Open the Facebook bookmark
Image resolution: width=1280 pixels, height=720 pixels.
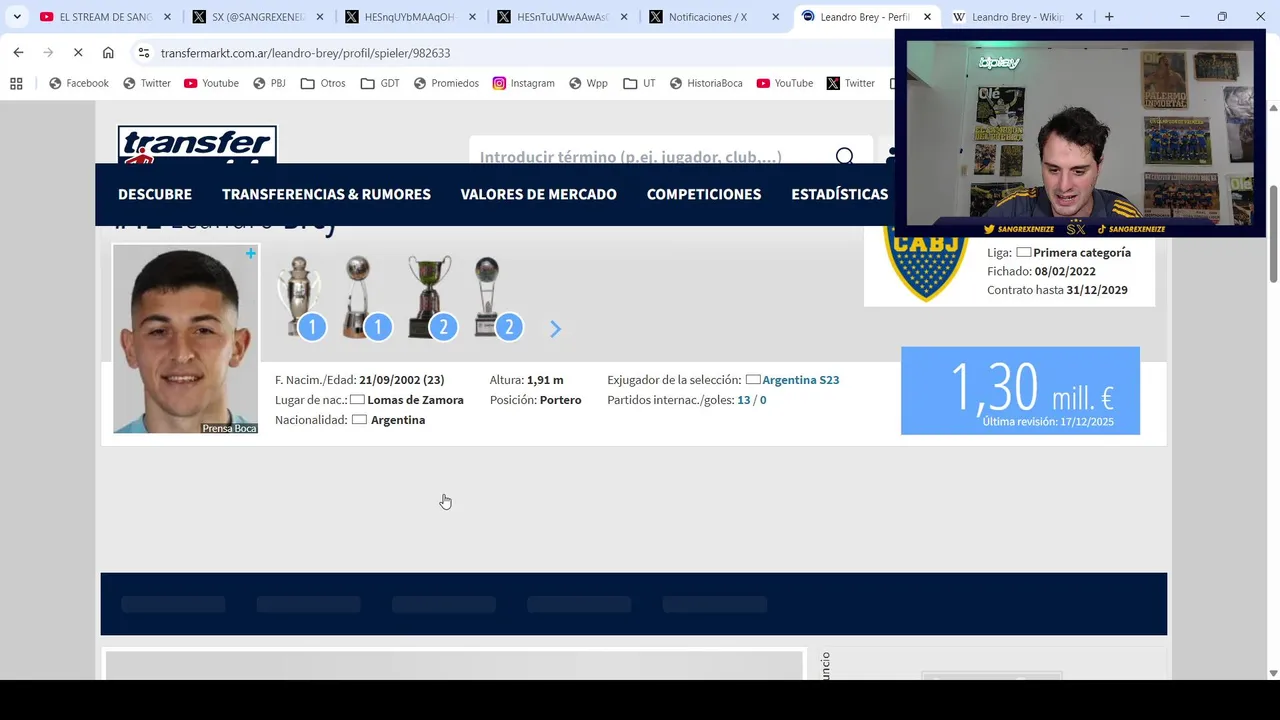(79, 83)
